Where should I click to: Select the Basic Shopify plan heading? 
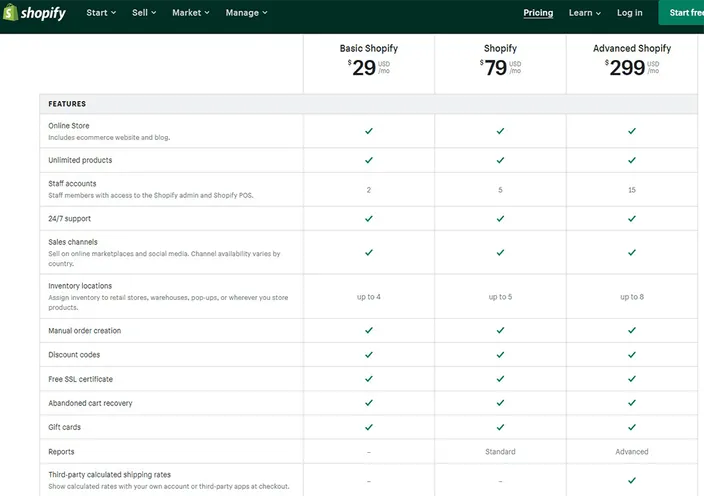(x=369, y=48)
